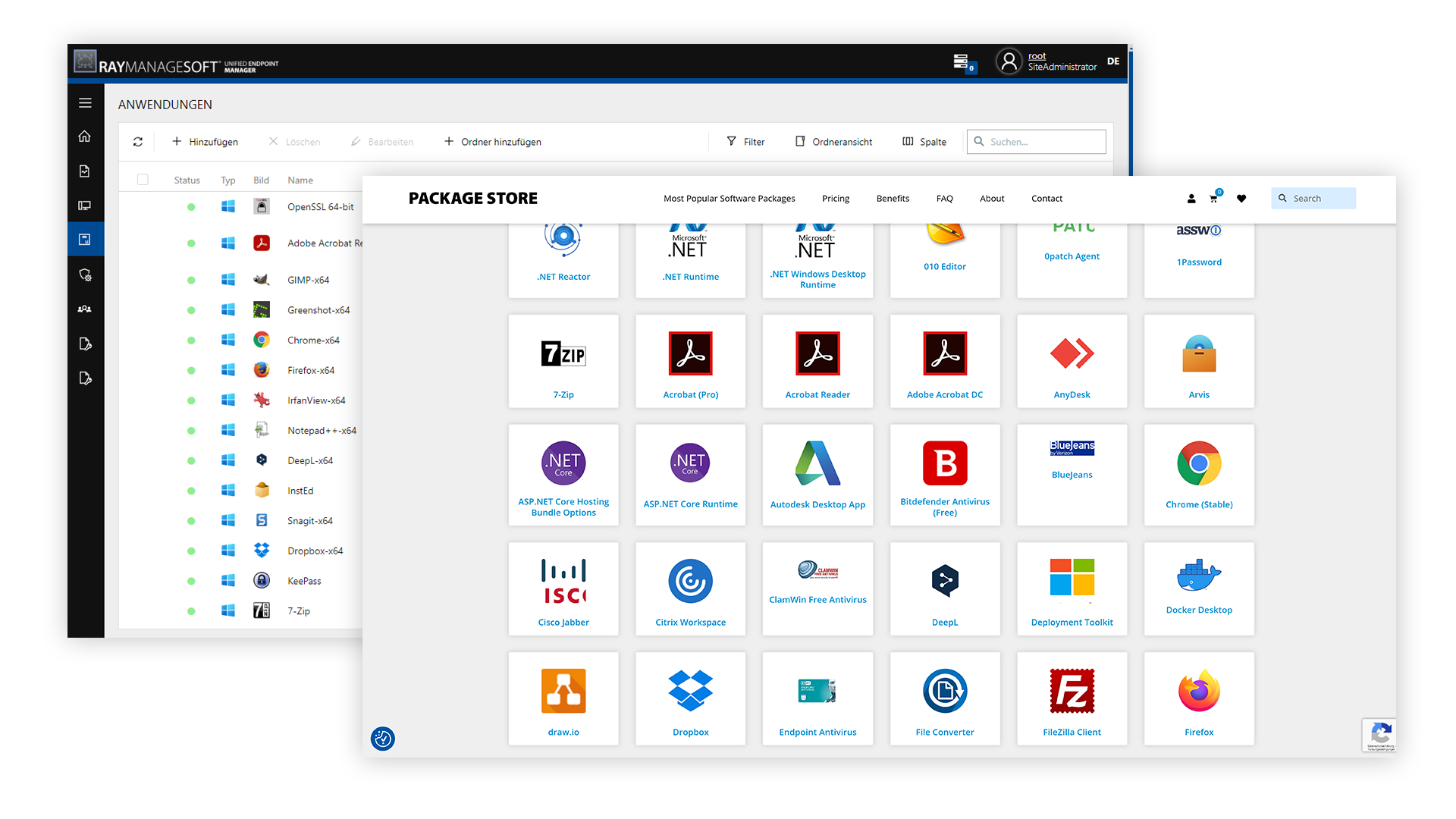Switch language via DE selector
1456x819 pixels.
[x=1112, y=61]
